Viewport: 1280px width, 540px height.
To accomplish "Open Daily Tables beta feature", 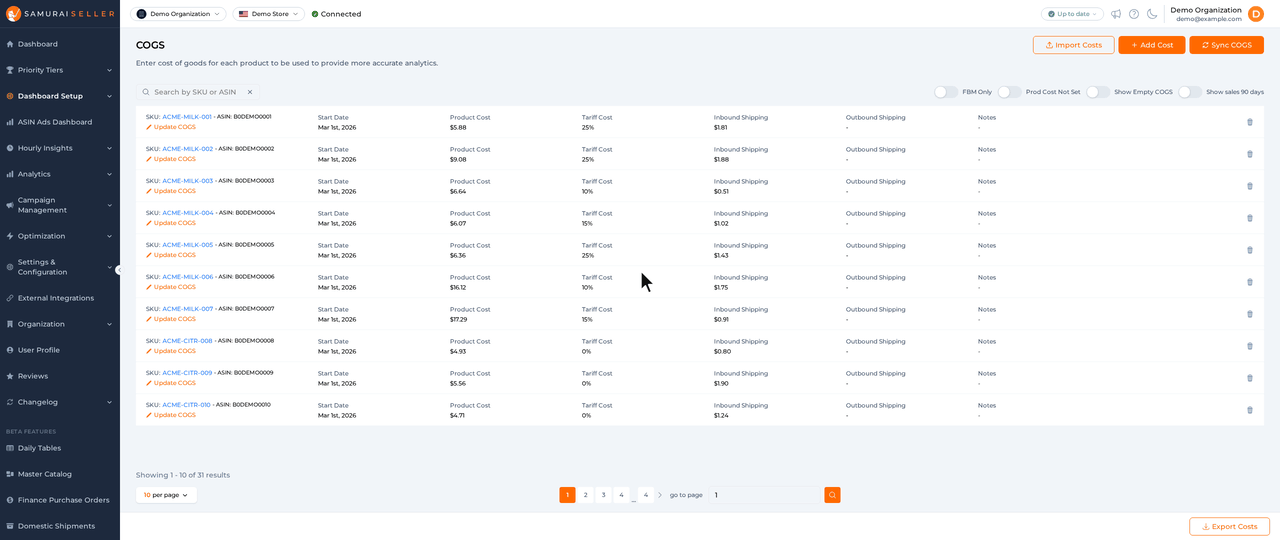I will point(60,448).
